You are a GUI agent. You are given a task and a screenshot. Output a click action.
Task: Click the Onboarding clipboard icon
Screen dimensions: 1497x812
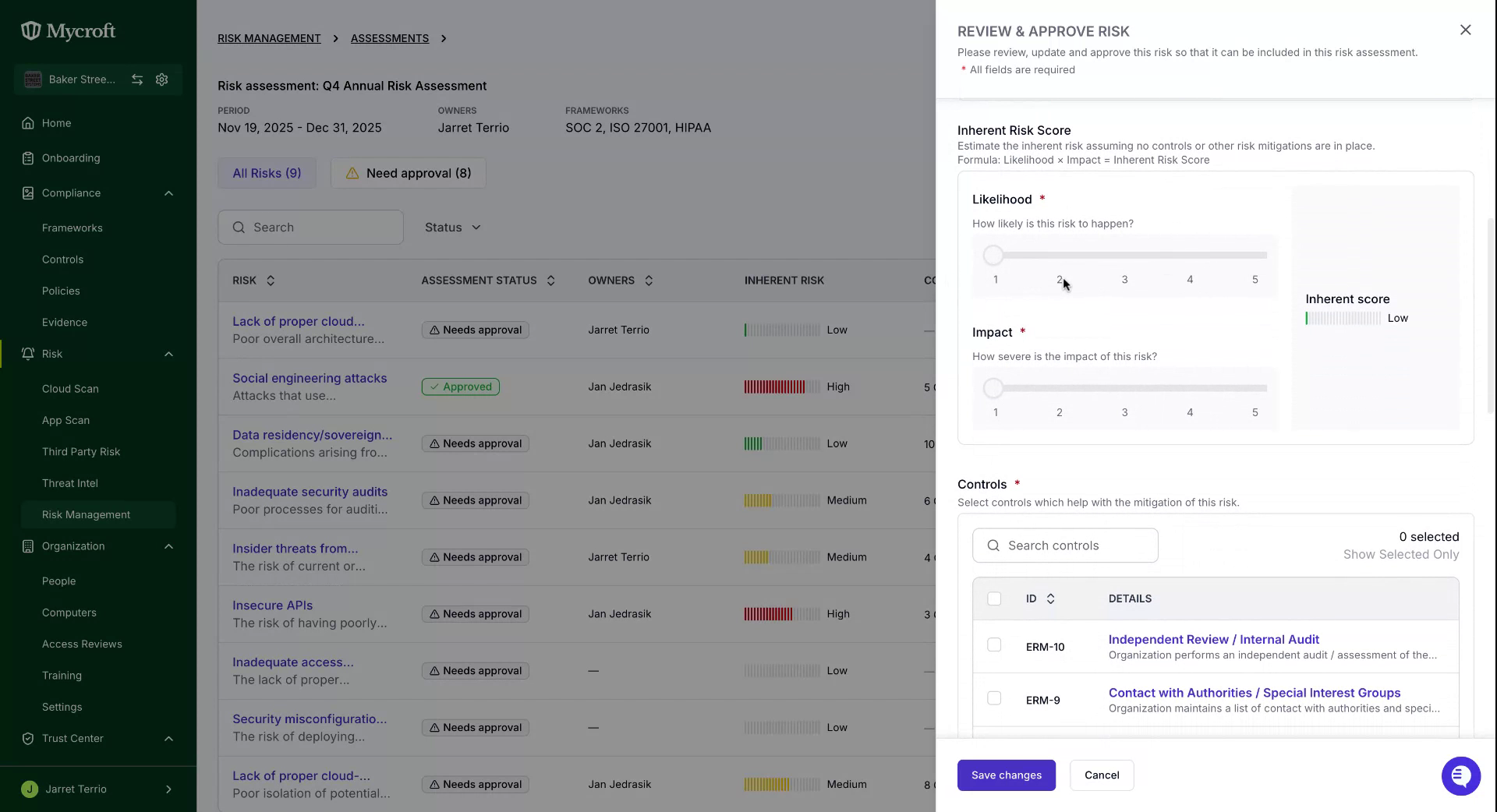pos(28,158)
